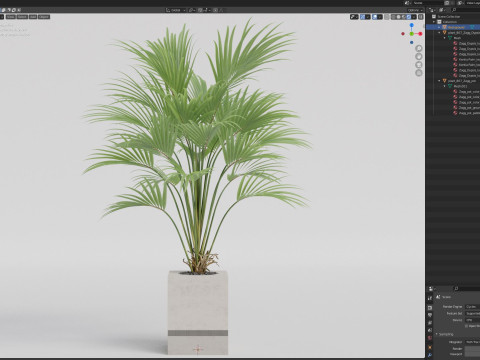Collapse the Collection item in outliner
Screen dimensions: 480x360
435,22
